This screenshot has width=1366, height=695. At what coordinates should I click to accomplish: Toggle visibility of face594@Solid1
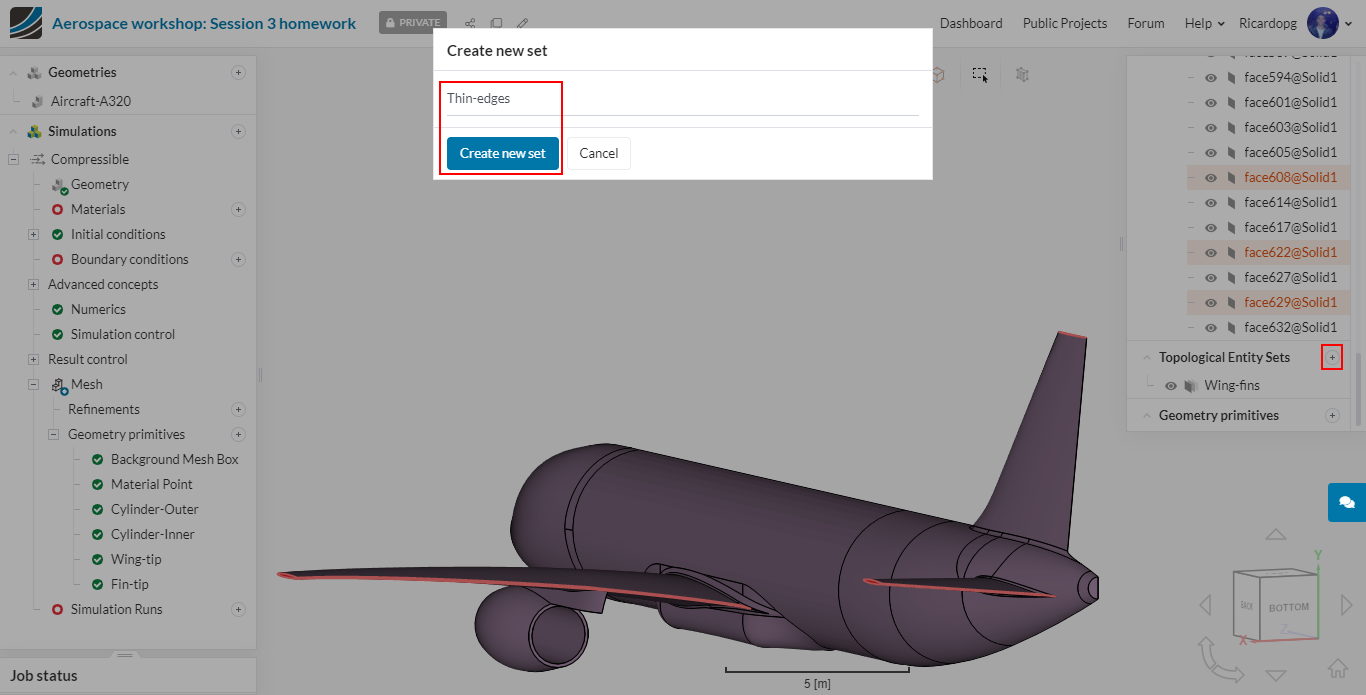pyautogui.click(x=1211, y=77)
